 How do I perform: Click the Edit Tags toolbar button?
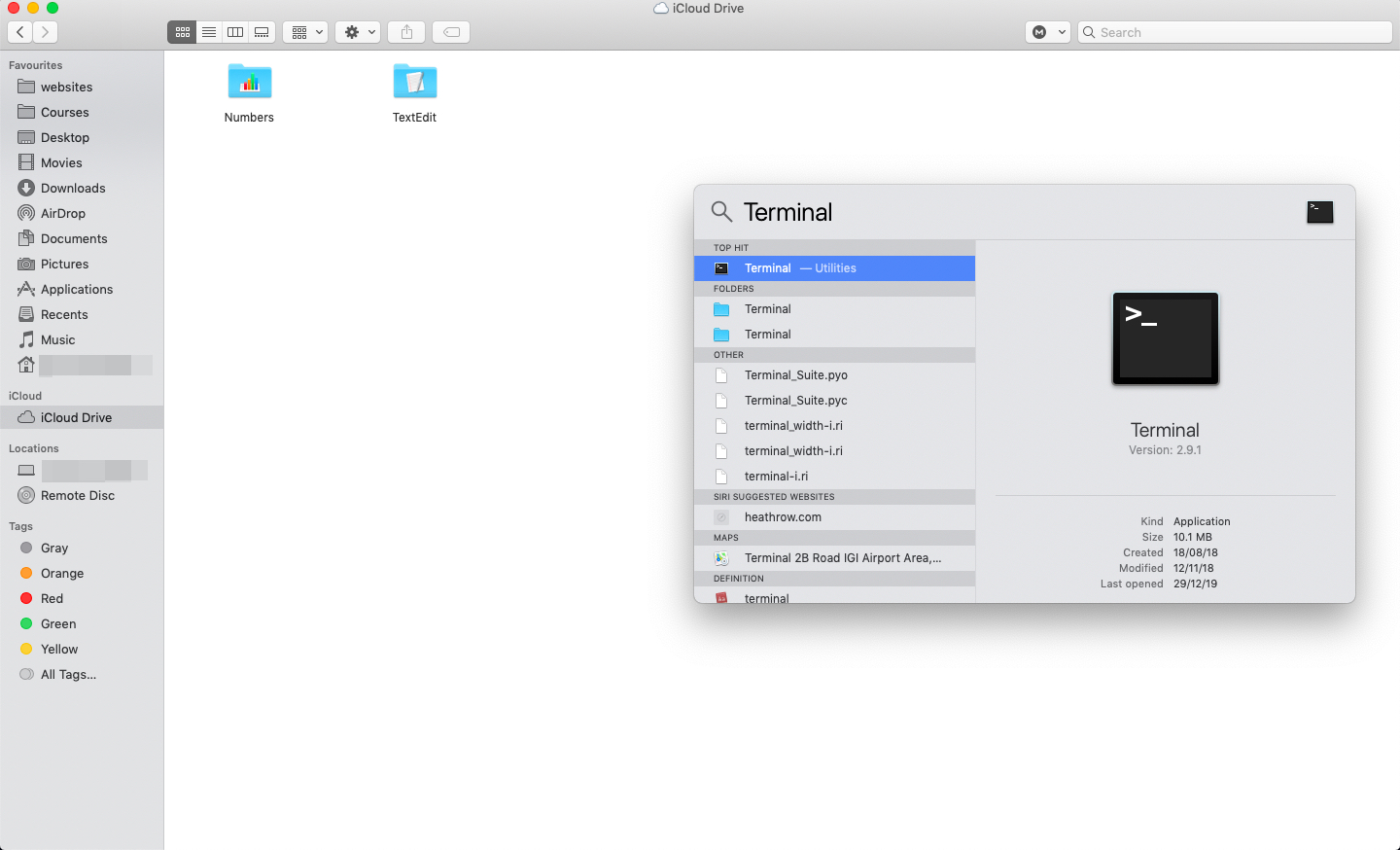tap(451, 32)
